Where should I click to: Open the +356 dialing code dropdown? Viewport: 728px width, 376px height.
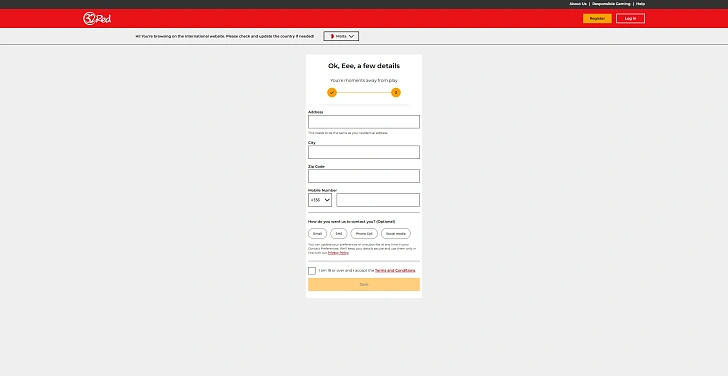(x=320, y=200)
